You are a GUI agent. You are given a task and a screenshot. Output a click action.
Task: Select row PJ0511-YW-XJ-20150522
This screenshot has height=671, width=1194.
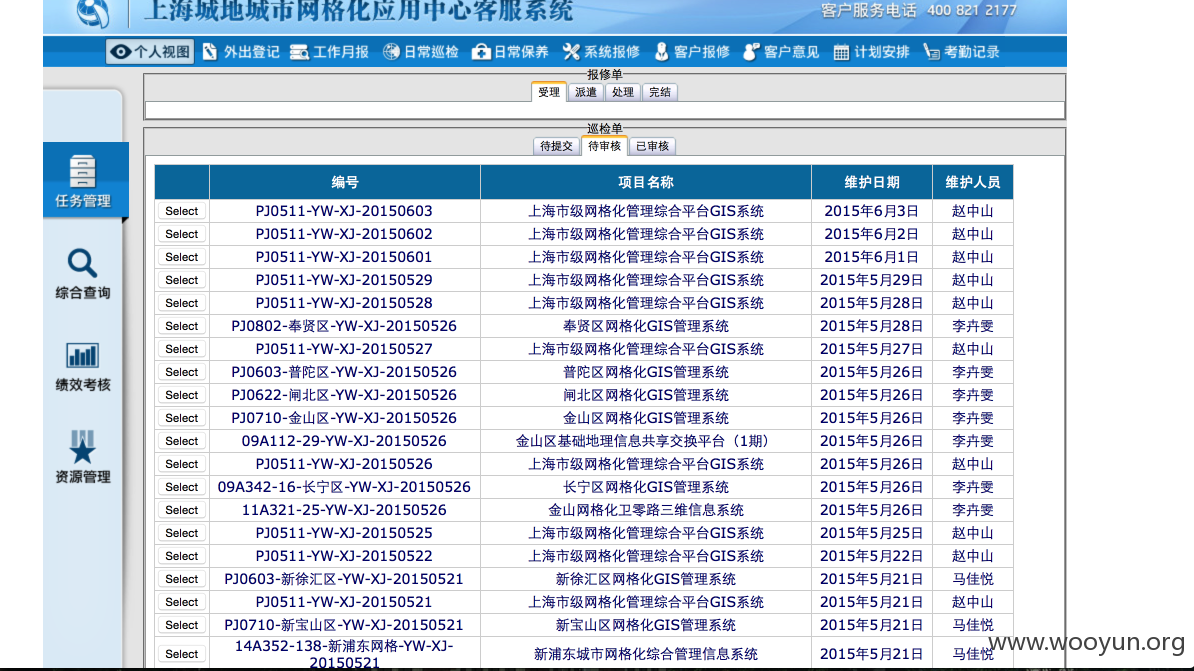point(181,556)
